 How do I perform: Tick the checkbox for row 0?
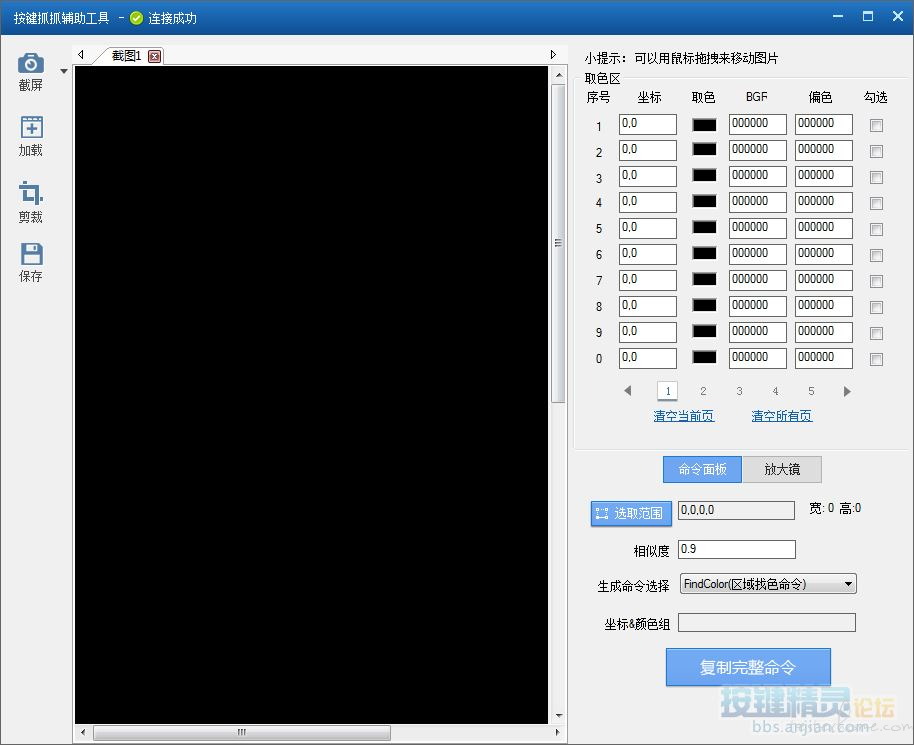(x=876, y=359)
